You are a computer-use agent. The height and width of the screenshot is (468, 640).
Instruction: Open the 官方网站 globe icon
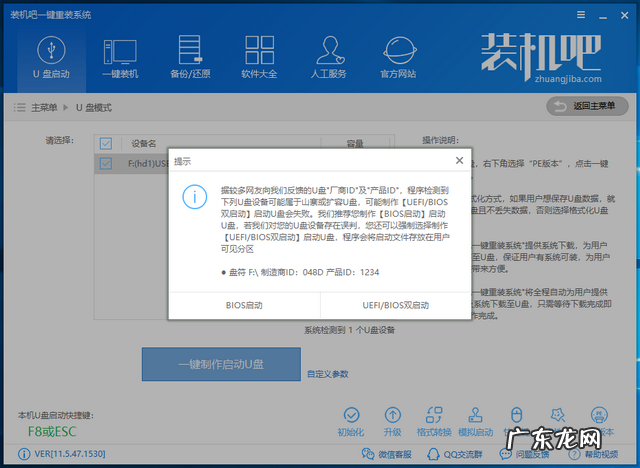pos(399,50)
